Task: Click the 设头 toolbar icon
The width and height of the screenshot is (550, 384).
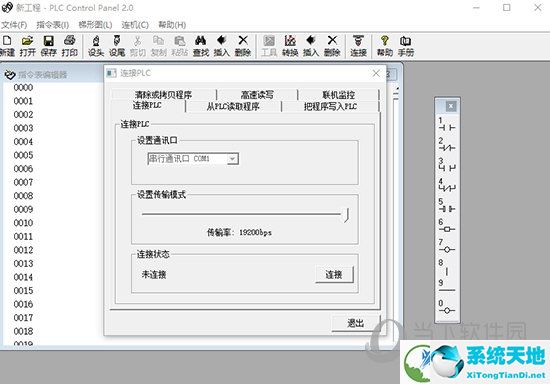Action: tap(96, 46)
